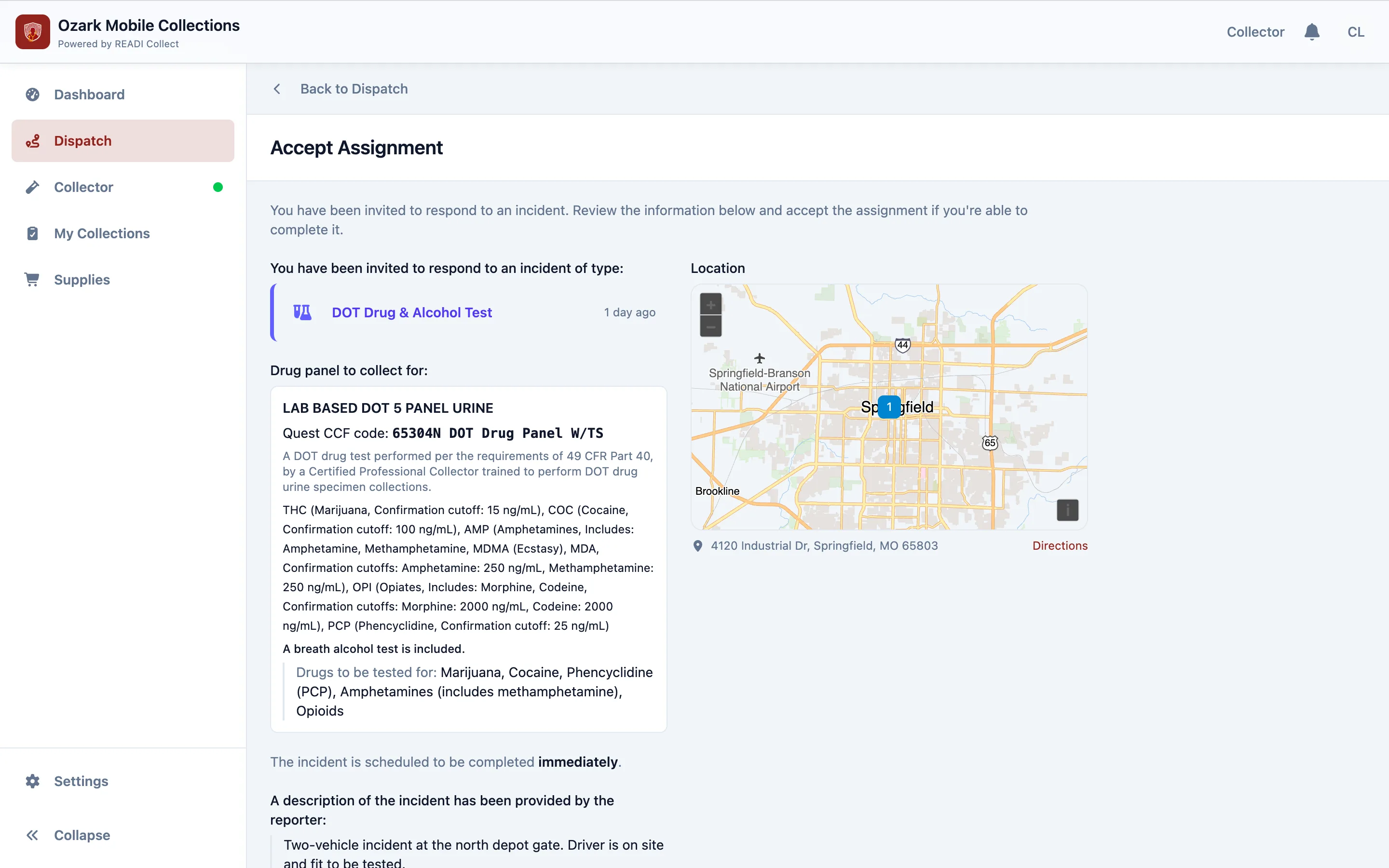
Task: Click the Collector pencil icon
Action: (33, 187)
